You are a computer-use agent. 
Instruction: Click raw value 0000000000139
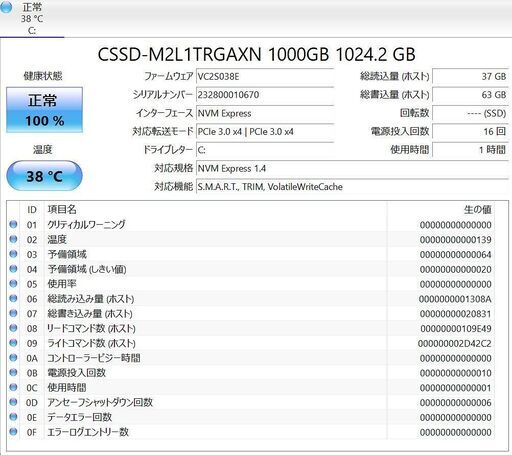pos(455,240)
